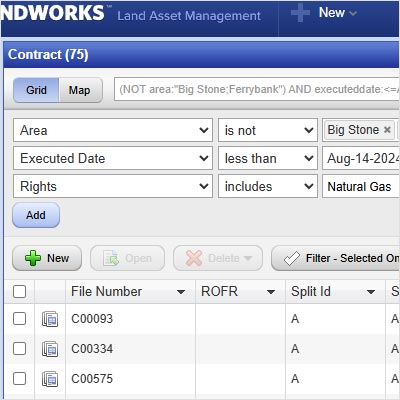This screenshot has height=400, width=400.
Task: Toggle the select-all checkbox in grid header
Action: [x=19, y=292]
